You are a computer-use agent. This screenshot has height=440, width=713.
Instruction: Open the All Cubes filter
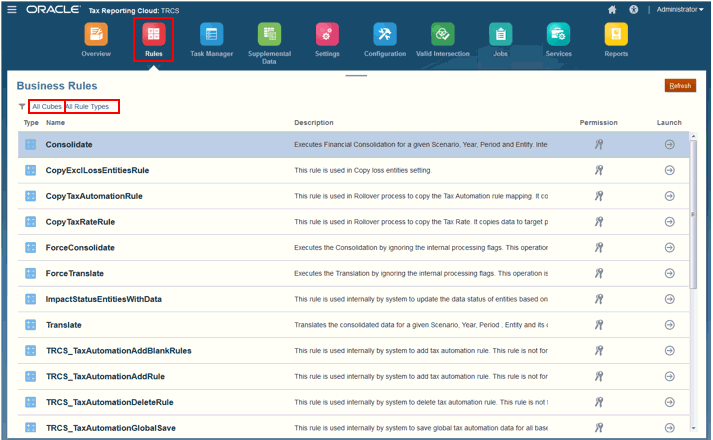(x=47, y=106)
